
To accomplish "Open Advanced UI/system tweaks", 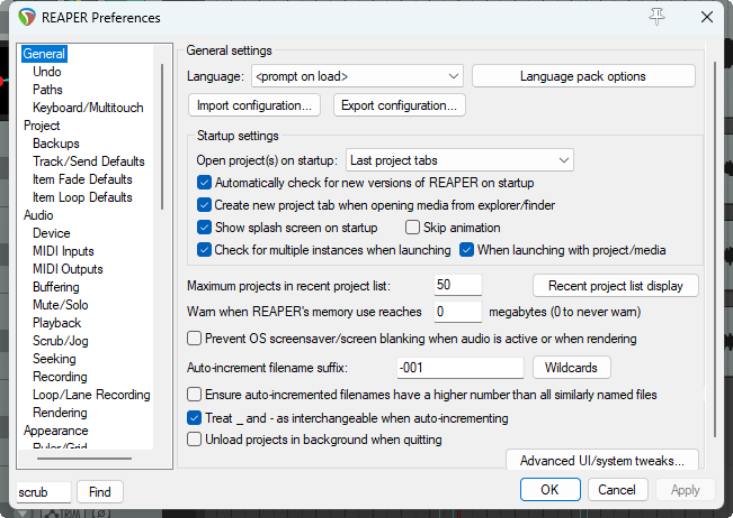I will (x=602, y=460).
